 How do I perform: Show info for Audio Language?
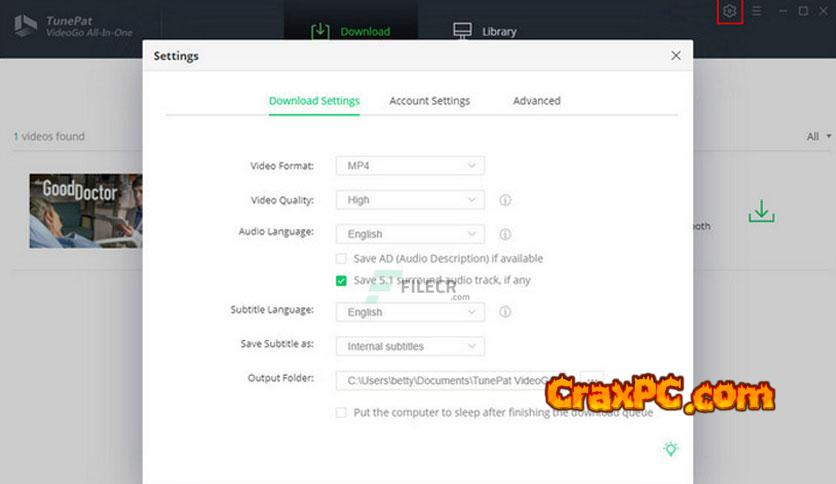(x=505, y=234)
